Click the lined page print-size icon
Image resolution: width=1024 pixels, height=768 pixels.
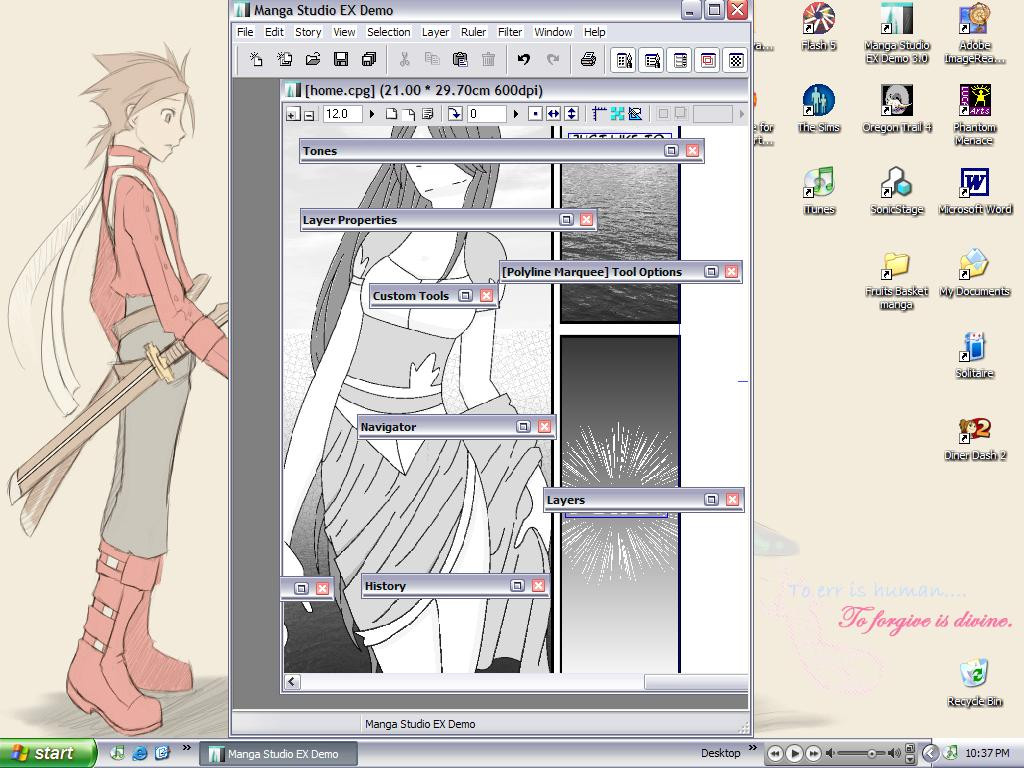pyautogui.click(x=427, y=114)
